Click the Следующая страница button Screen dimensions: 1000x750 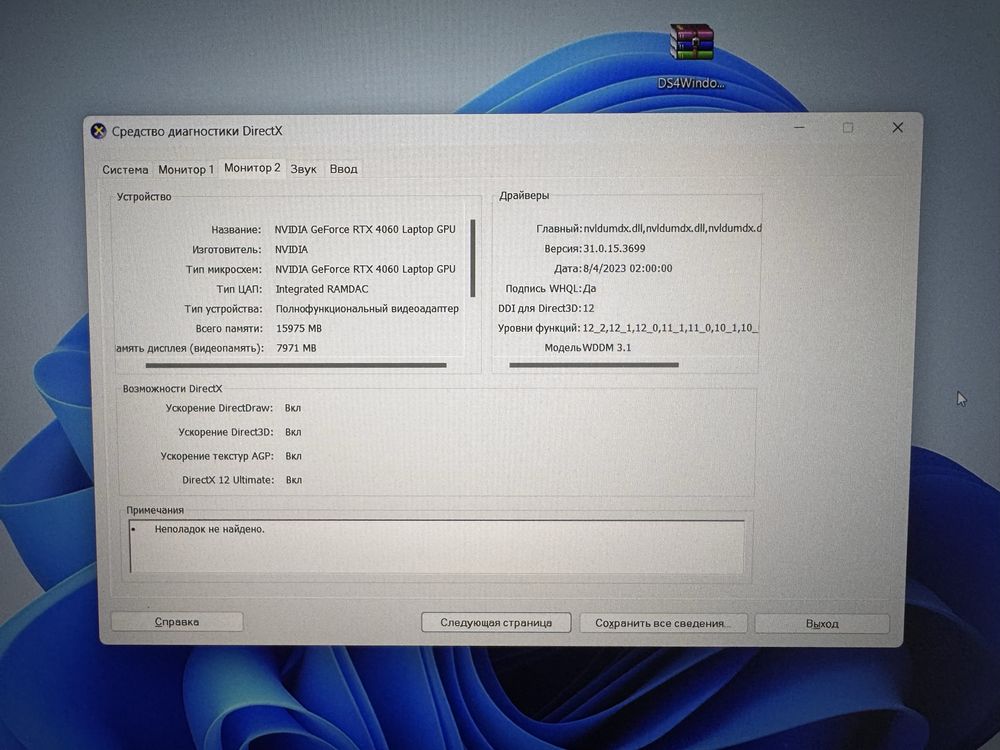click(496, 622)
